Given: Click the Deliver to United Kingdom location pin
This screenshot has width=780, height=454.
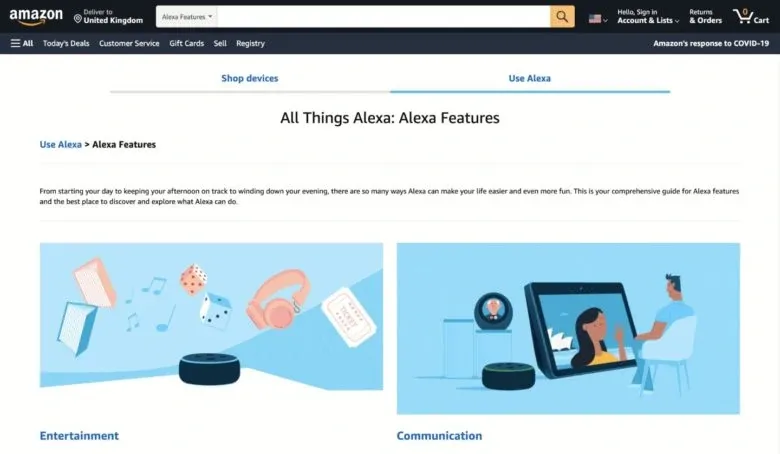Looking at the screenshot, I should (78, 19).
